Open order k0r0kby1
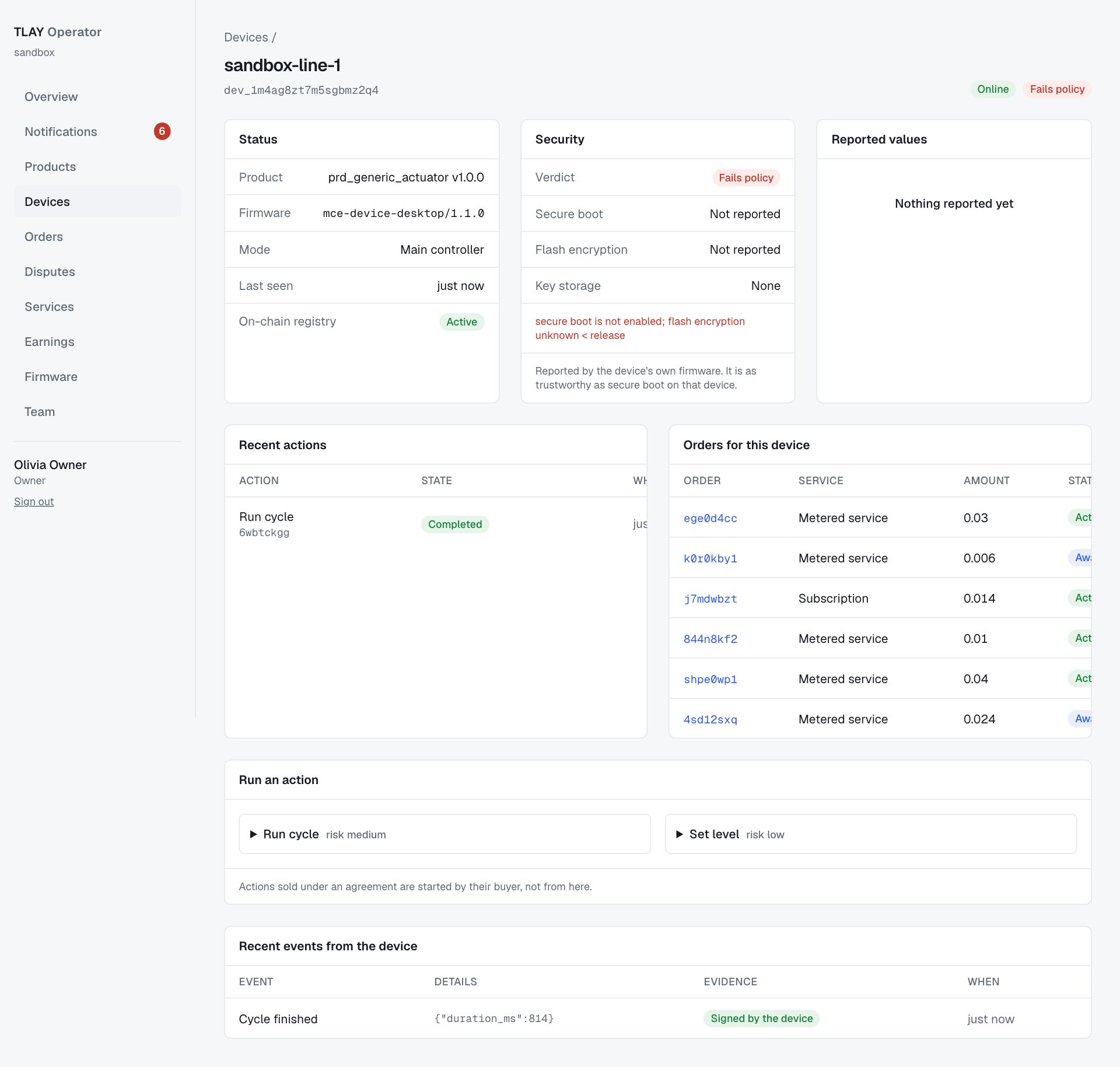This screenshot has height=1067, width=1120. click(710, 559)
